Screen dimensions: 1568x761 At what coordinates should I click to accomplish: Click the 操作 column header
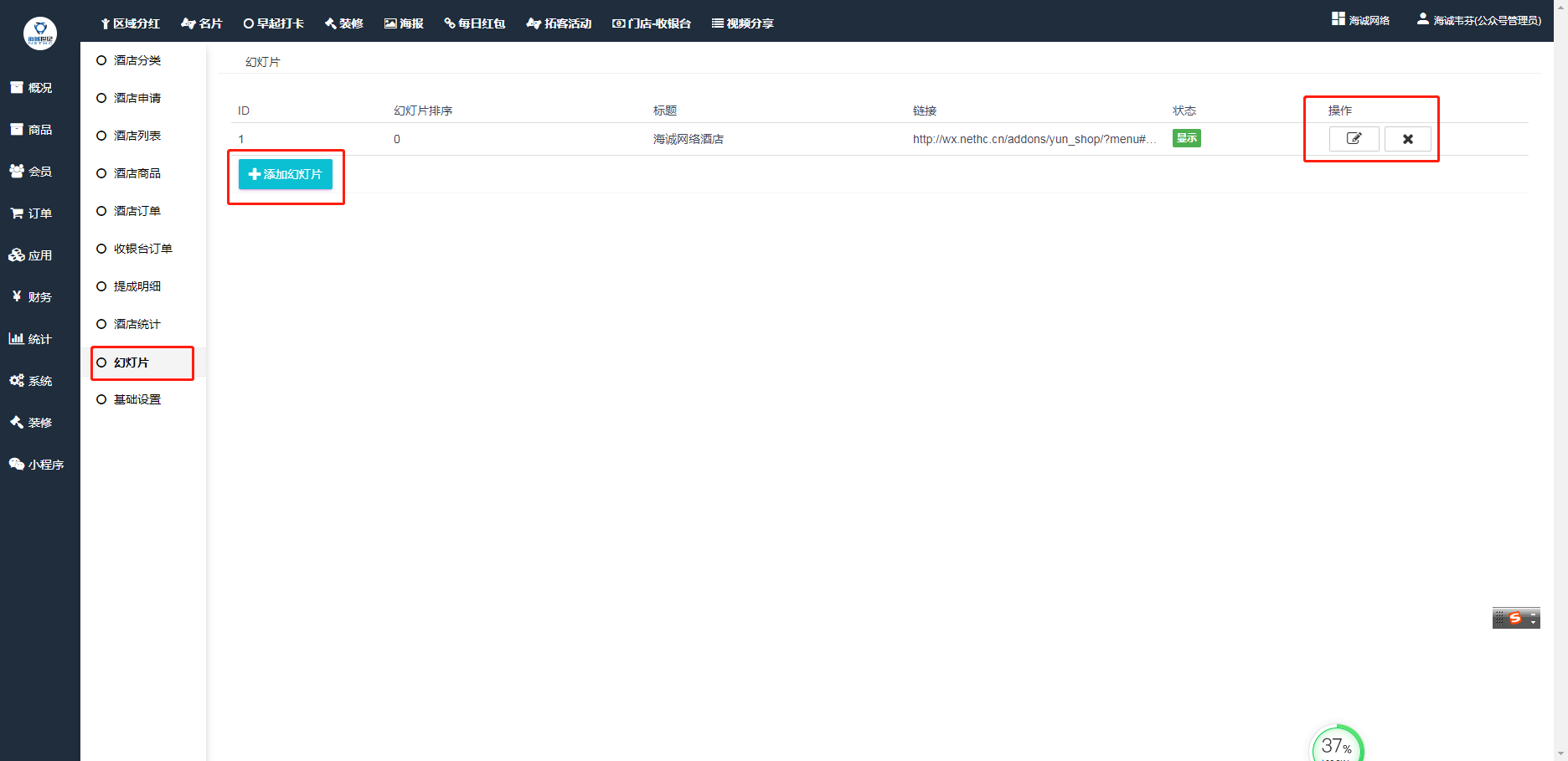point(1340,111)
